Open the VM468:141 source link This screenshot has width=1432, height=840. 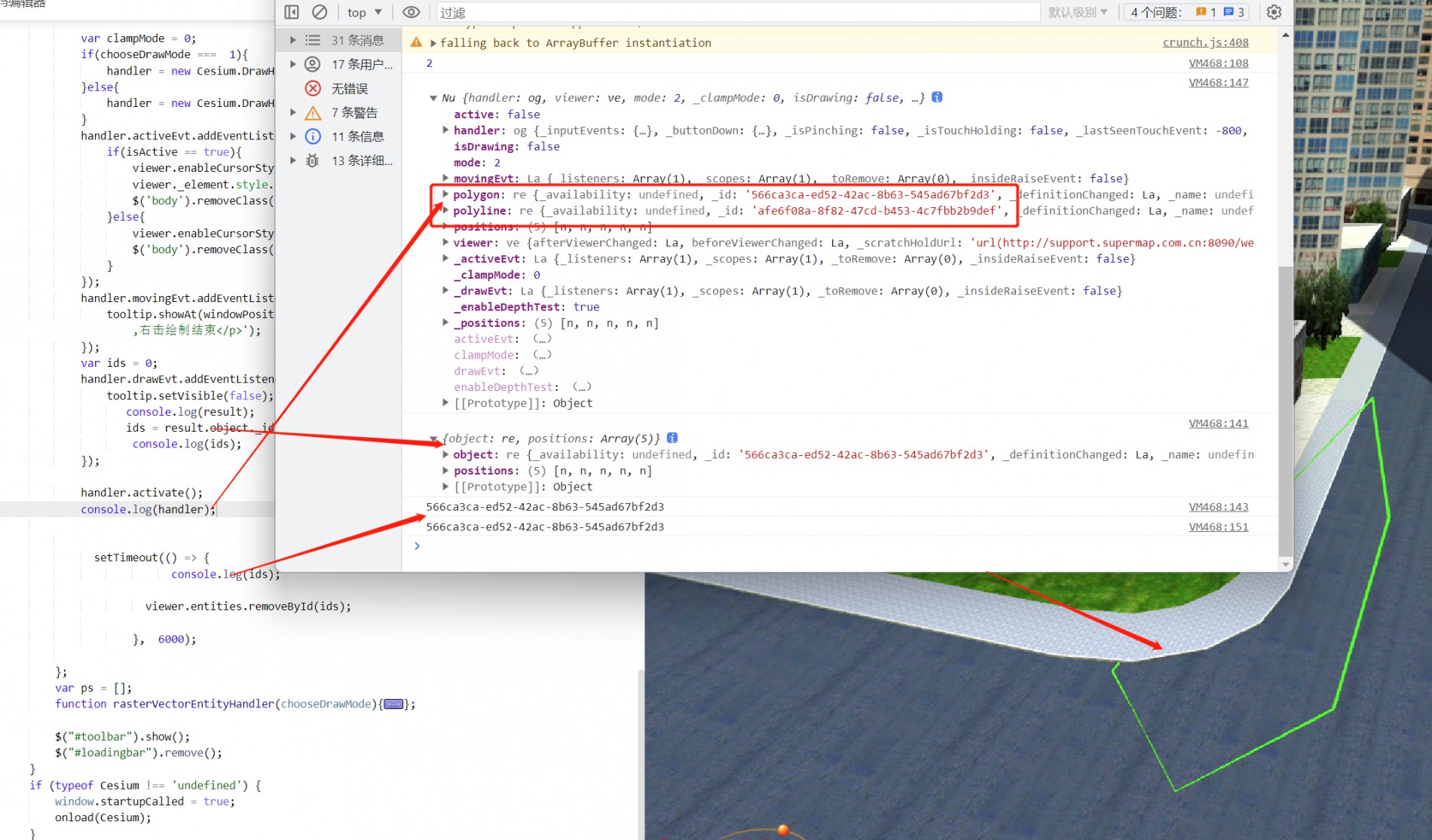click(x=1219, y=423)
